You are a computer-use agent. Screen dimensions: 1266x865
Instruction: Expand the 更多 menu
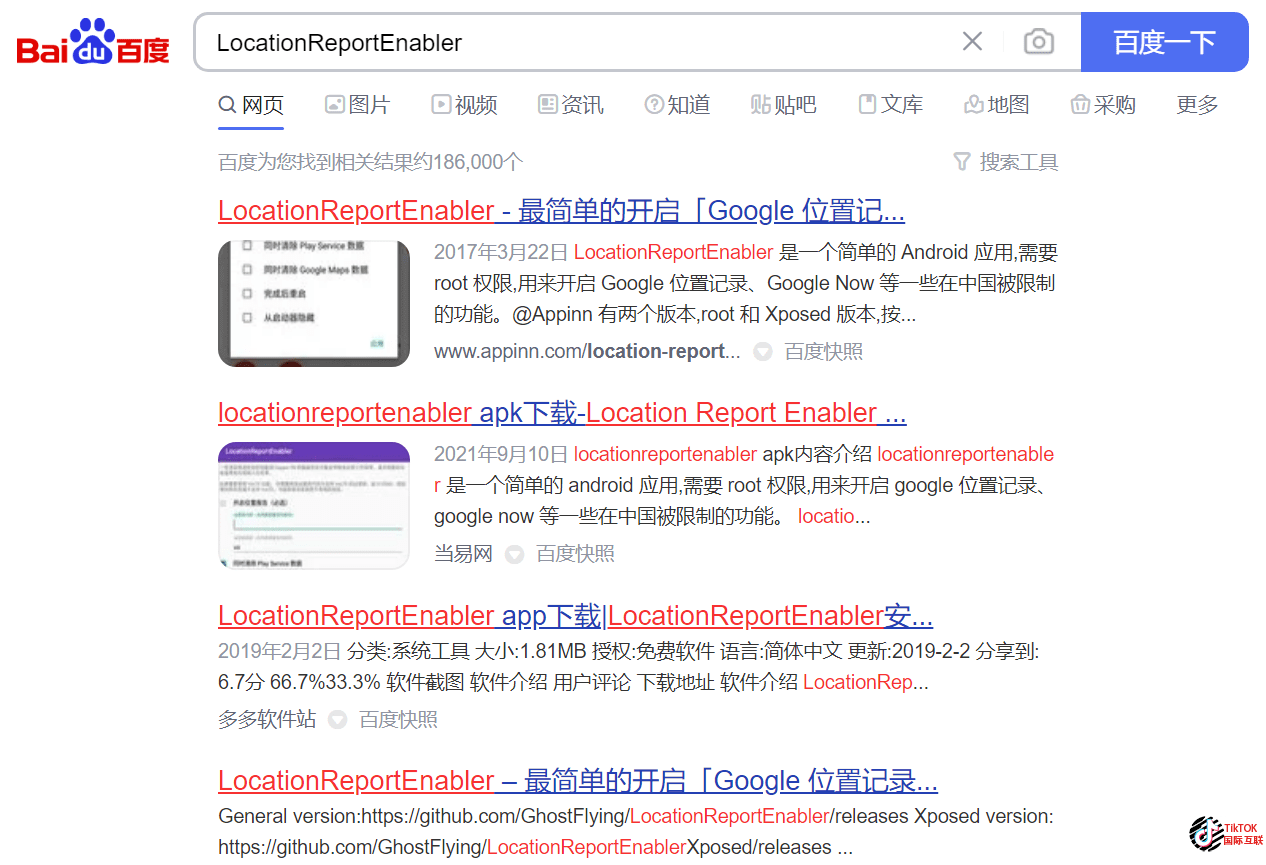[x=1197, y=105]
